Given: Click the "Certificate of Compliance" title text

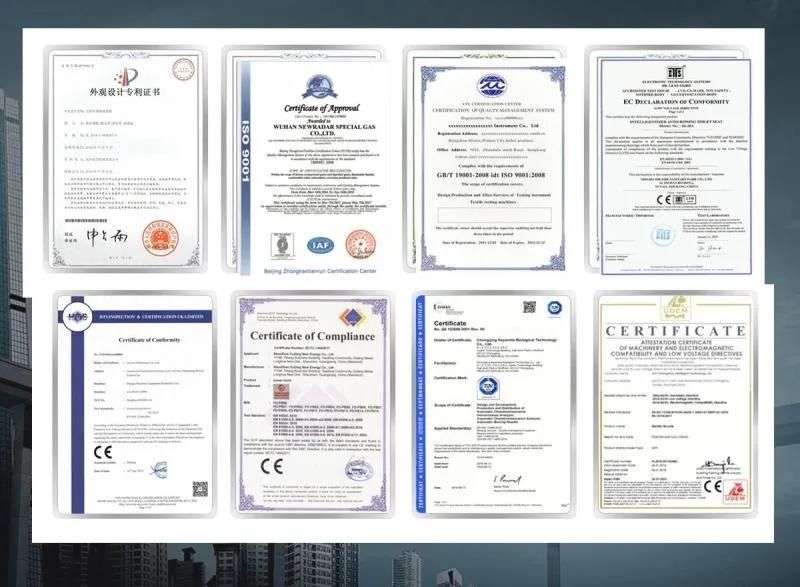Looking at the screenshot, I should tap(312, 336).
